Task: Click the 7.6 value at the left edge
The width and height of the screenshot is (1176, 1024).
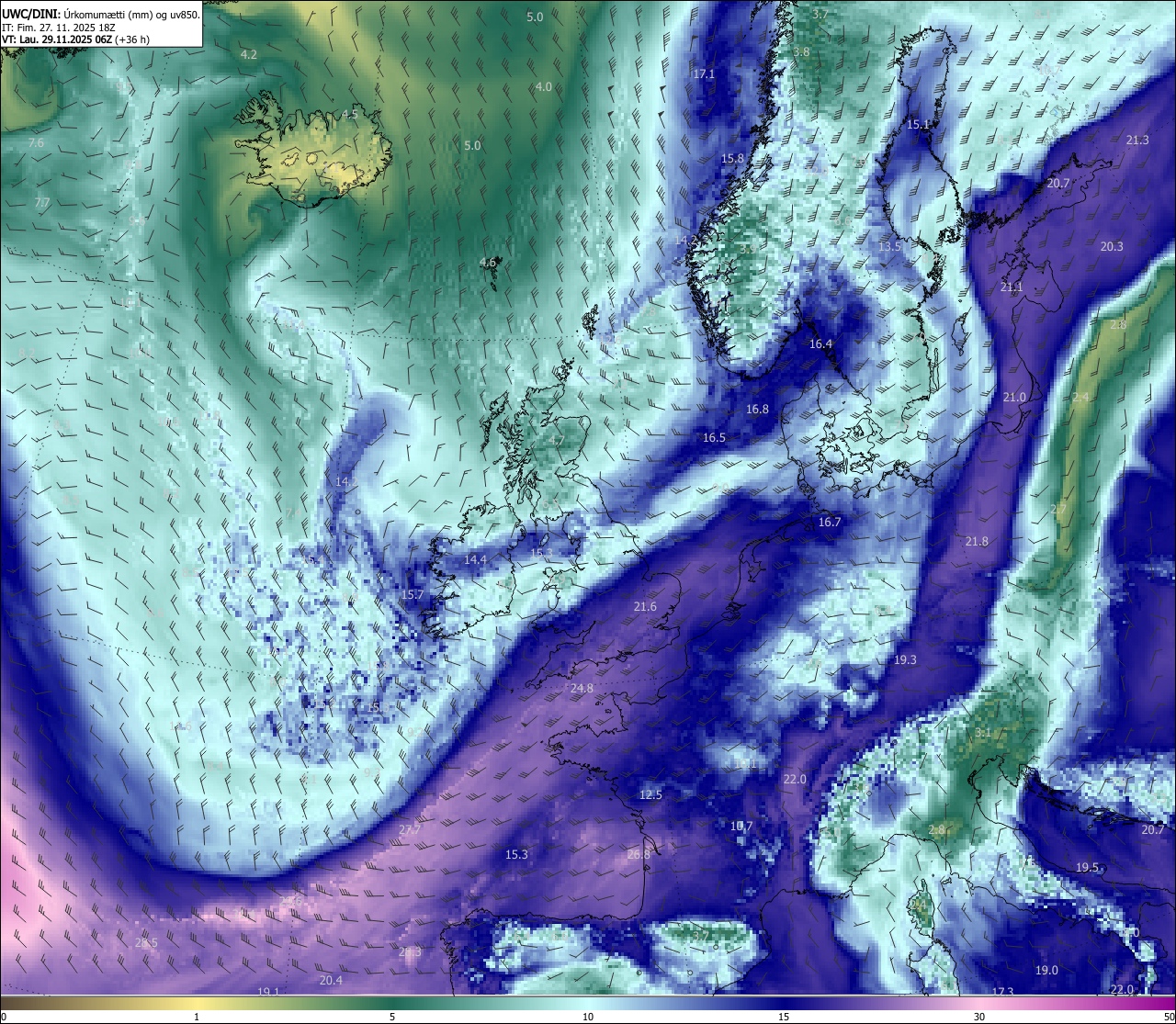Action: [x=36, y=143]
